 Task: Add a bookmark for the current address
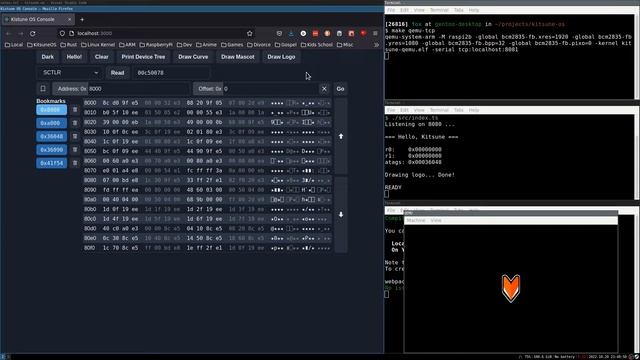43,89
